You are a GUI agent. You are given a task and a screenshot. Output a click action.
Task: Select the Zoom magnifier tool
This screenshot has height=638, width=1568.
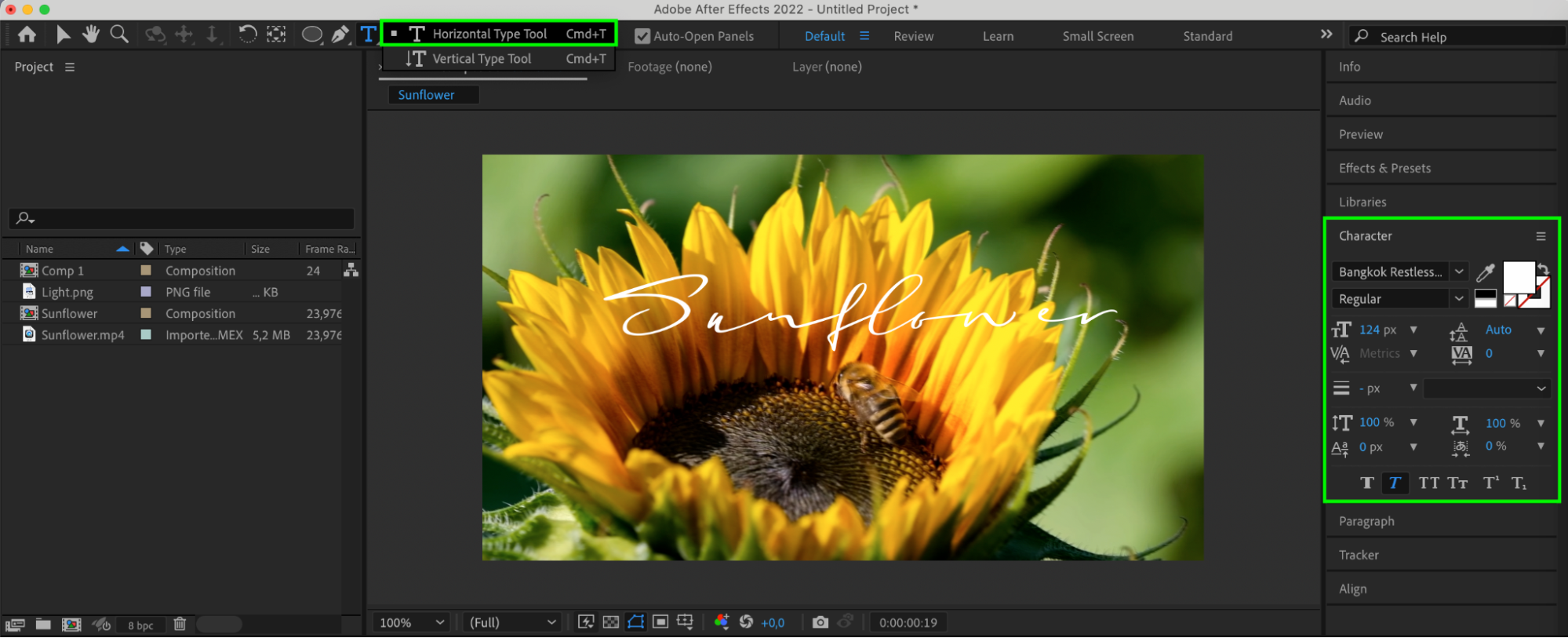point(119,35)
